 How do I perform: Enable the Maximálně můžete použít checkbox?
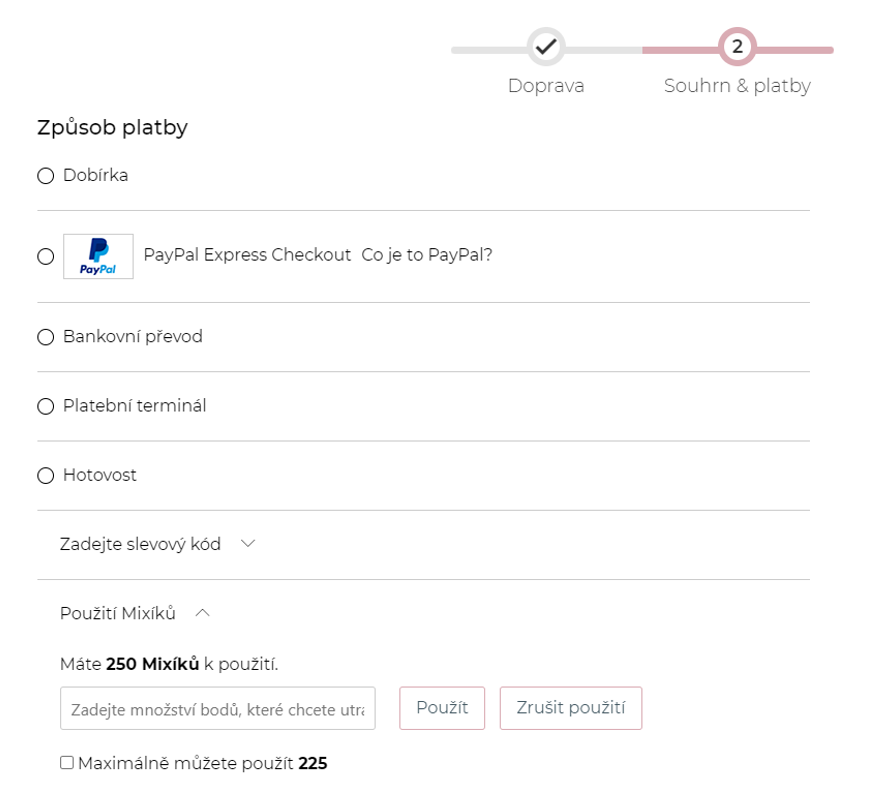click(x=67, y=763)
